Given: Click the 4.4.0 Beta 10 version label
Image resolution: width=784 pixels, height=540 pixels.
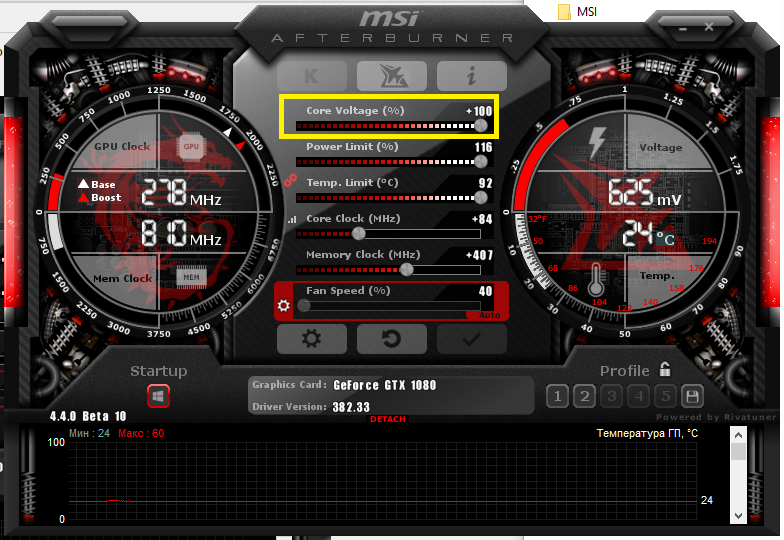Looking at the screenshot, I should point(88,416).
